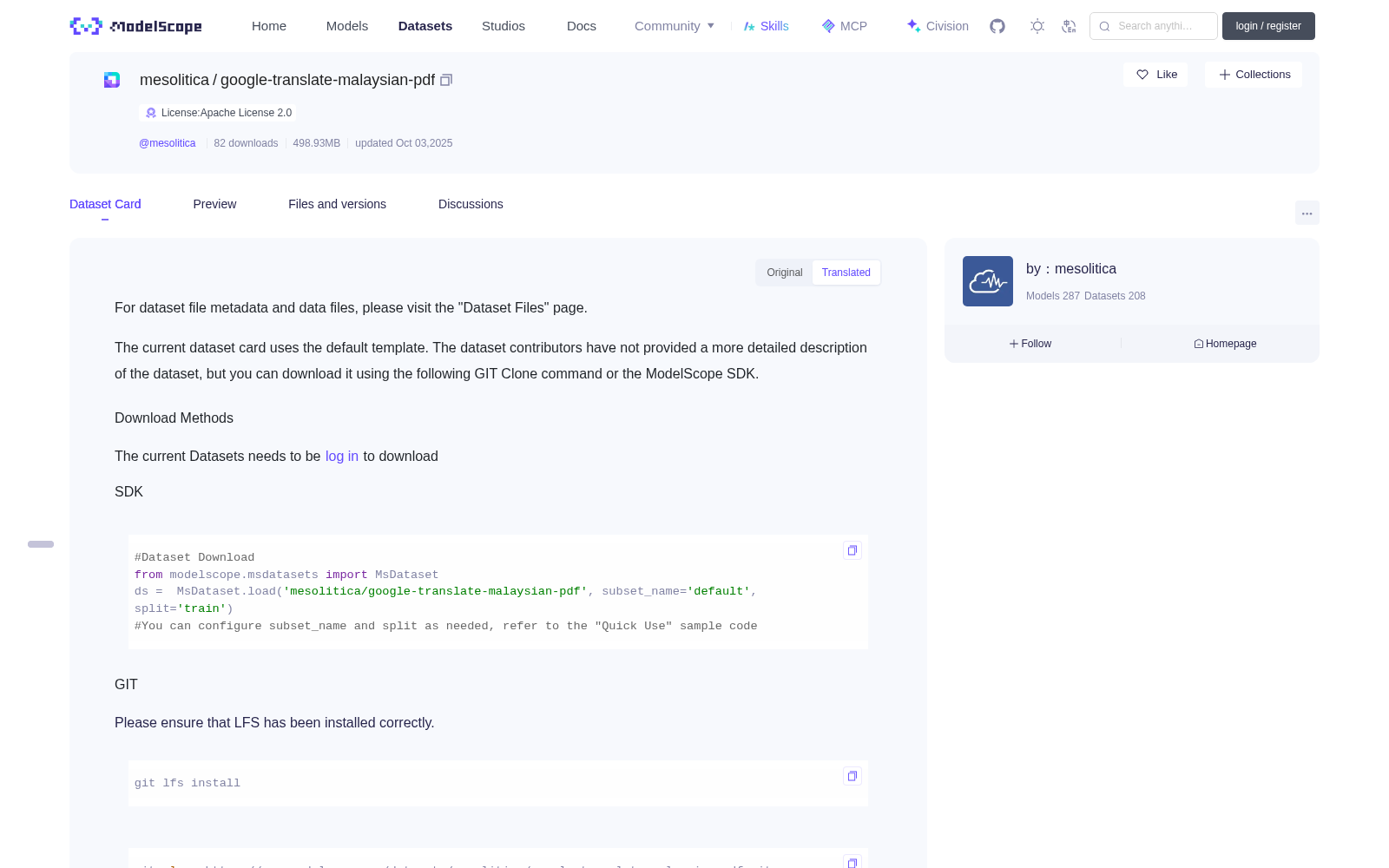
Task: Go to Home in the navbar
Action: [x=269, y=26]
